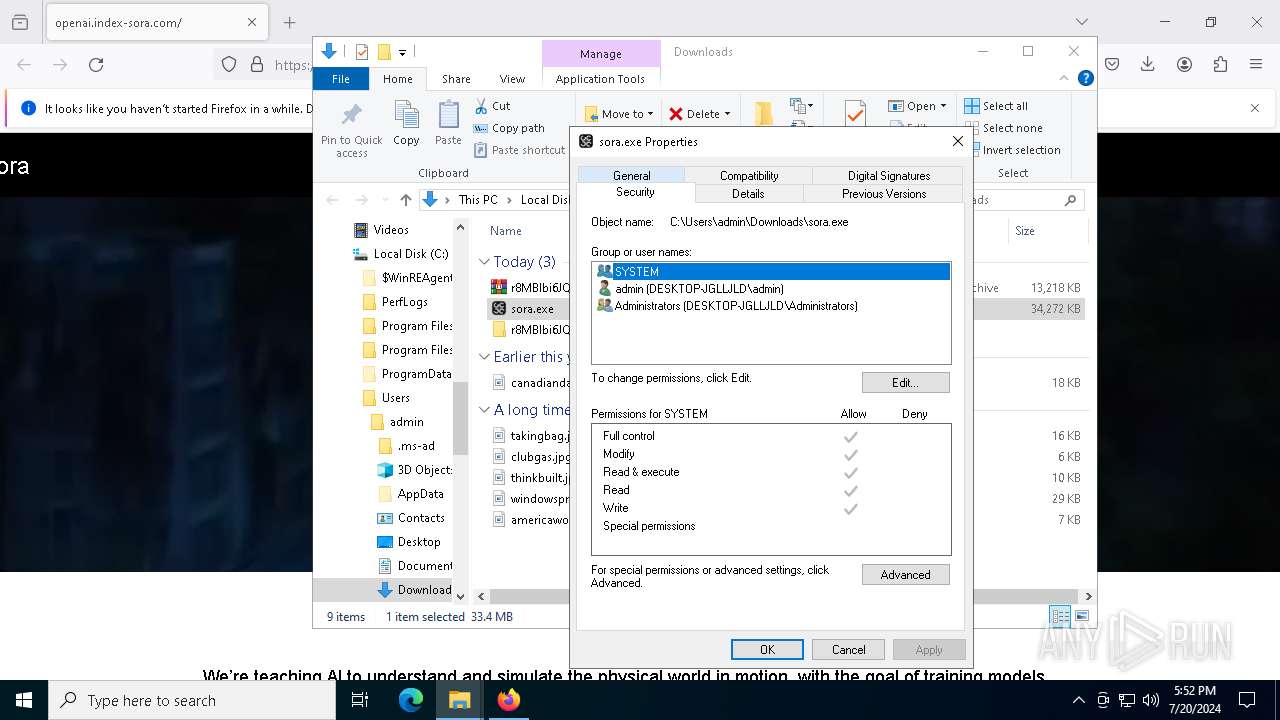
Task: Click Edit... permissions button
Action: [x=905, y=383]
